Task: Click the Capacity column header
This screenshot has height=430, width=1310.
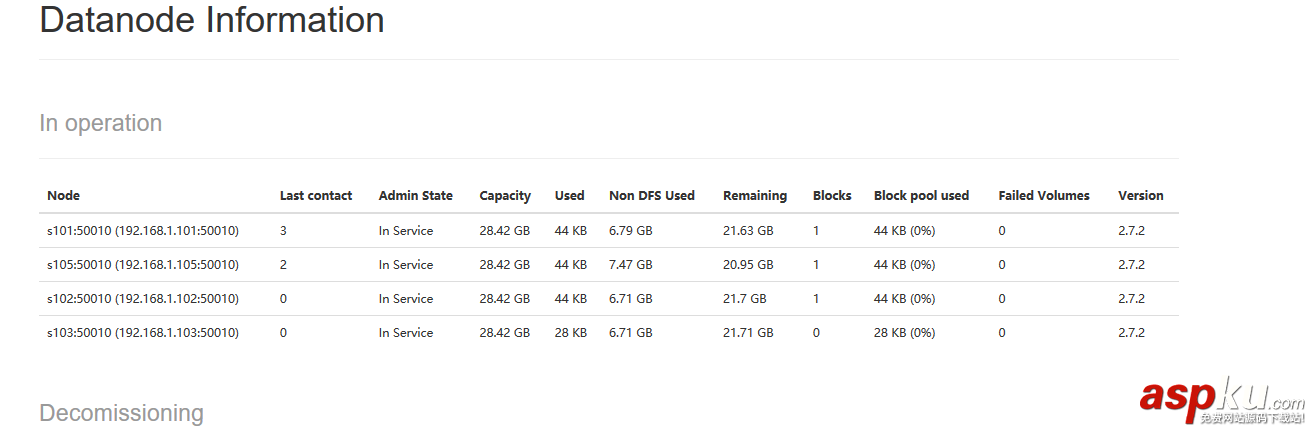Action: click(x=505, y=196)
